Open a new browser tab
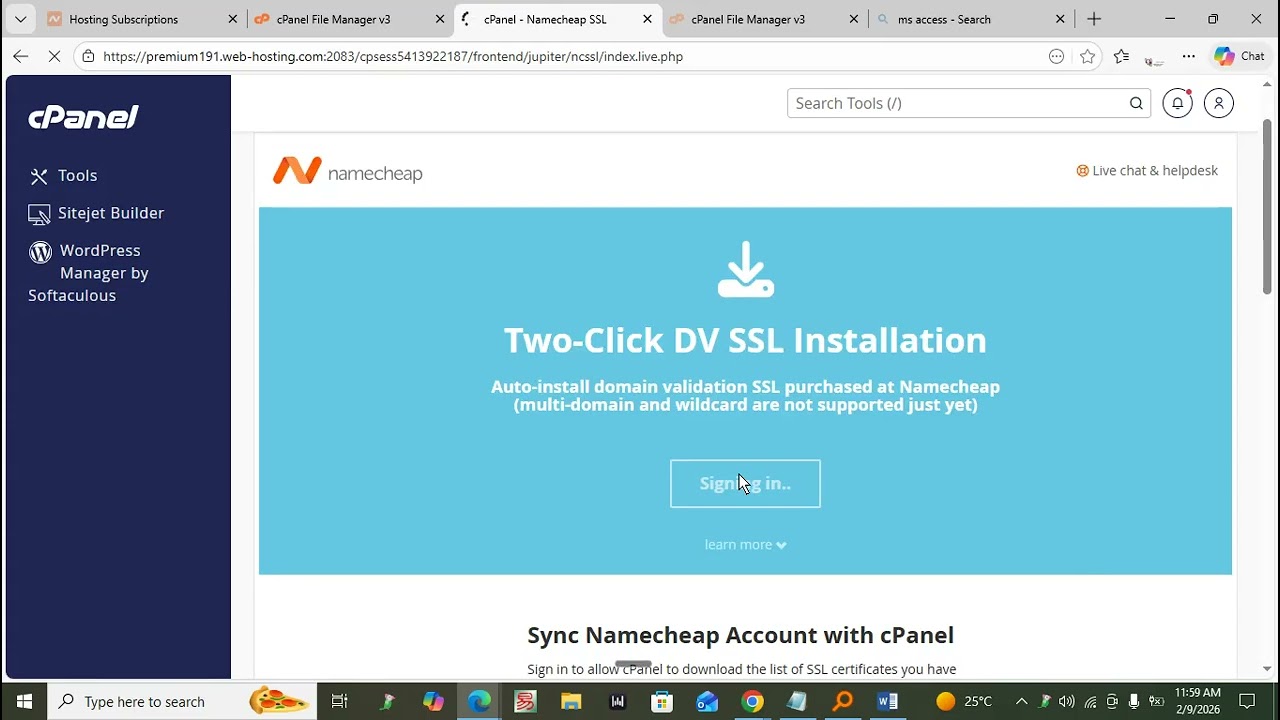The width and height of the screenshot is (1280, 720). click(x=1094, y=19)
